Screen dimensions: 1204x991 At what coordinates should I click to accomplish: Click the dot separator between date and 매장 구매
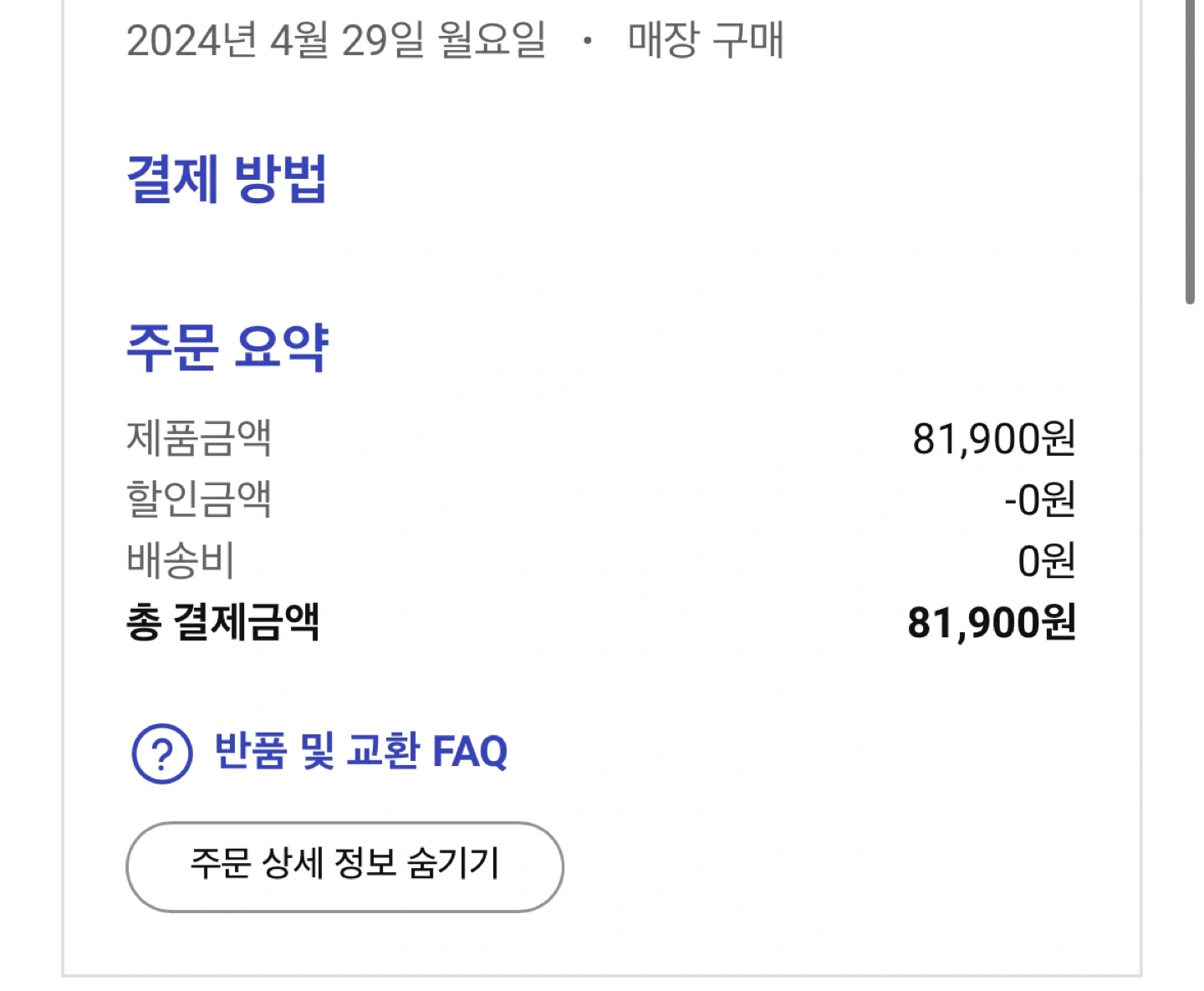[x=588, y=40]
